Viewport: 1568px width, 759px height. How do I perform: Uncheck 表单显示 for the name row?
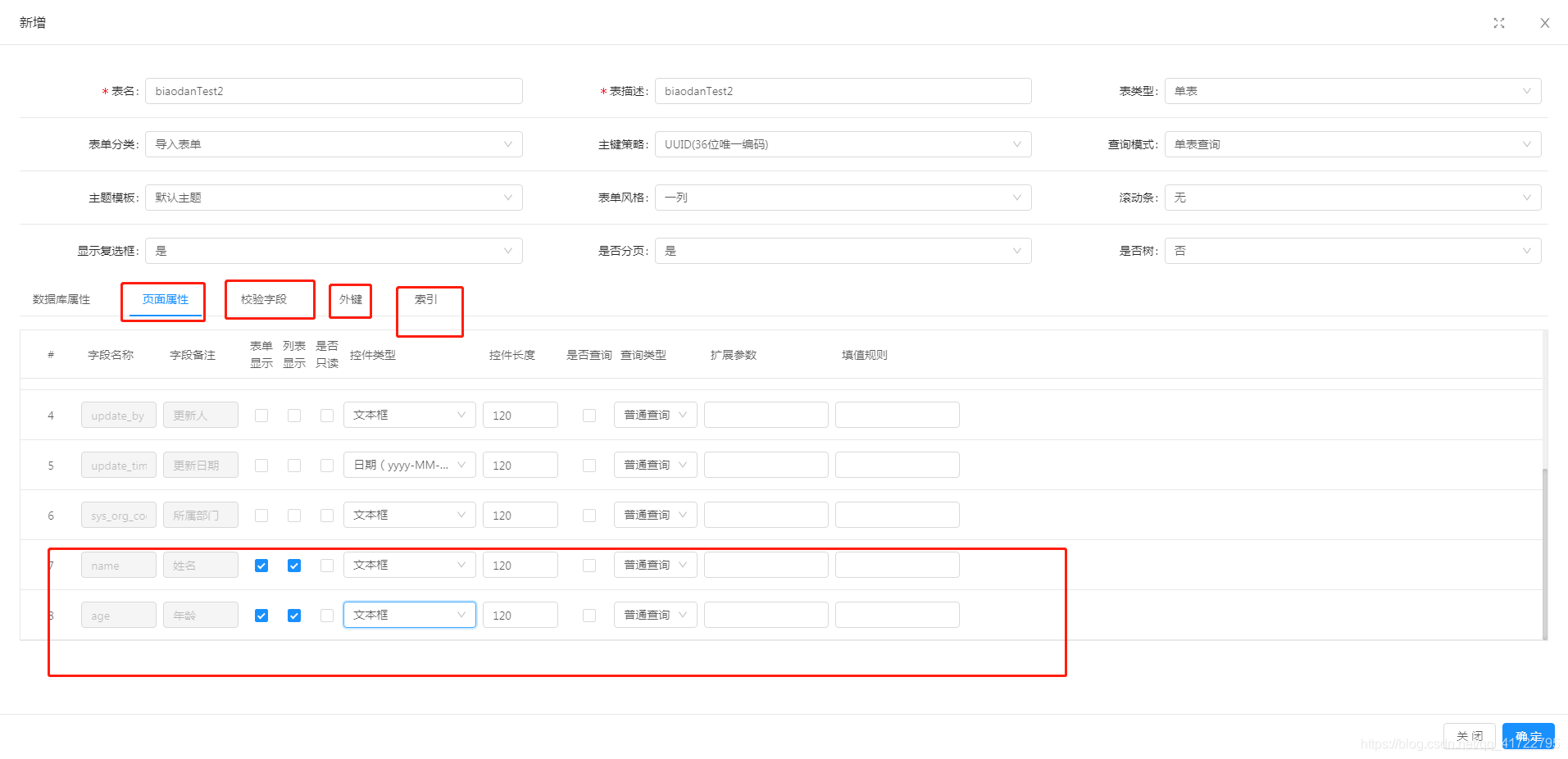[261, 566]
